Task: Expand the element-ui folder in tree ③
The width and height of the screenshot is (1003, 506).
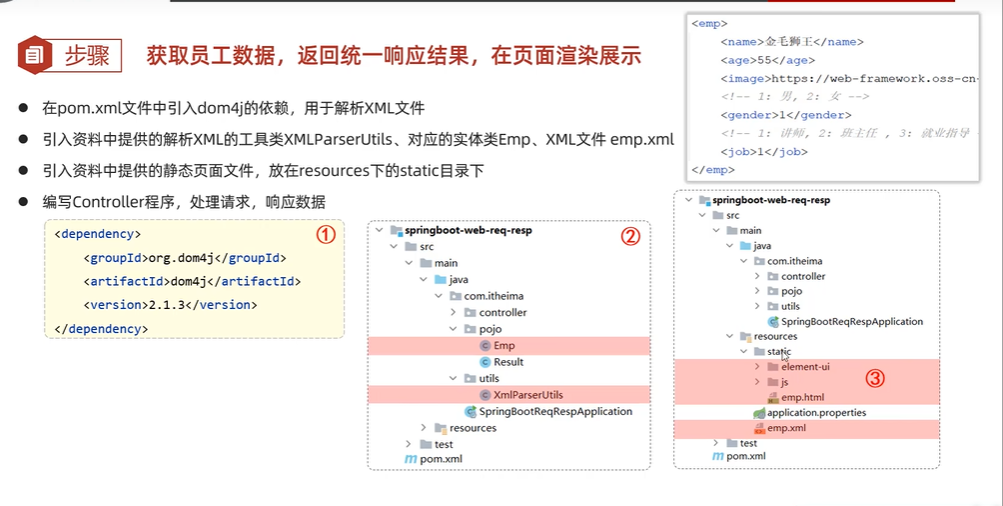Action: (757, 367)
